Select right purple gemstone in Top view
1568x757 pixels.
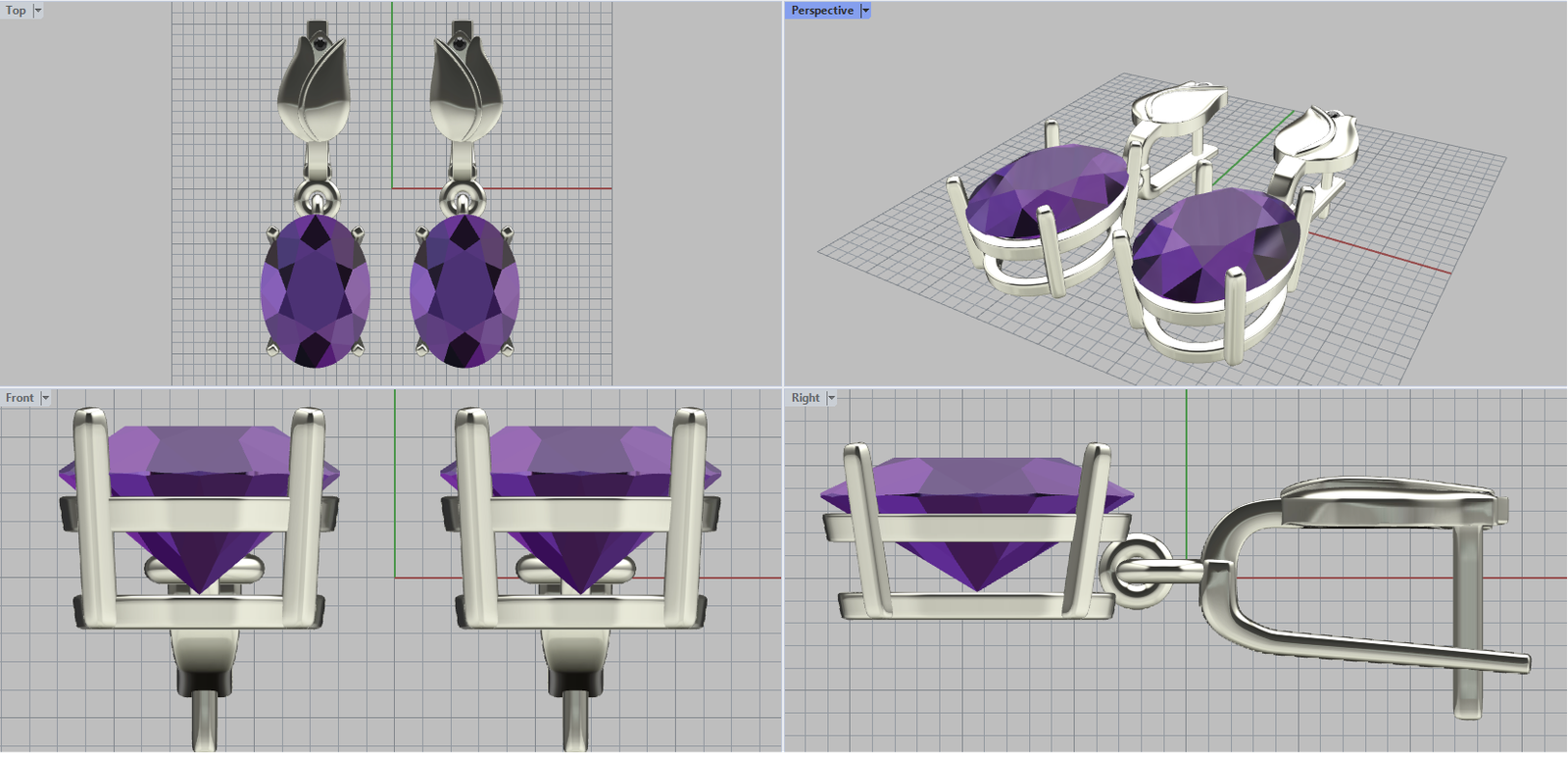pyautogui.click(x=465, y=292)
